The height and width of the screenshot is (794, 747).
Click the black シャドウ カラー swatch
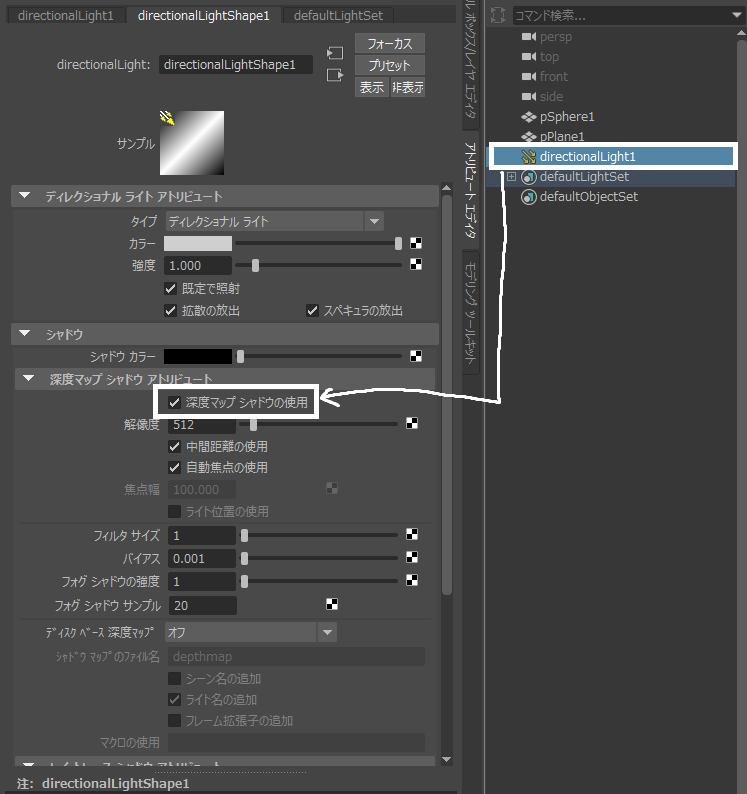[198, 356]
